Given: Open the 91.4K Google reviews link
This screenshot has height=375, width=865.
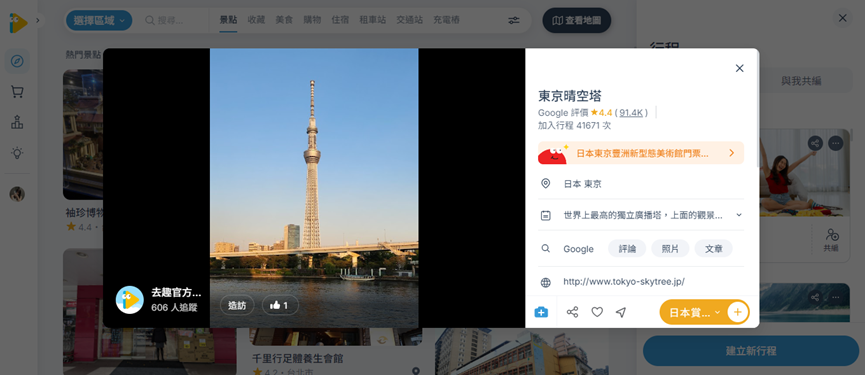Looking at the screenshot, I should (631, 112).
